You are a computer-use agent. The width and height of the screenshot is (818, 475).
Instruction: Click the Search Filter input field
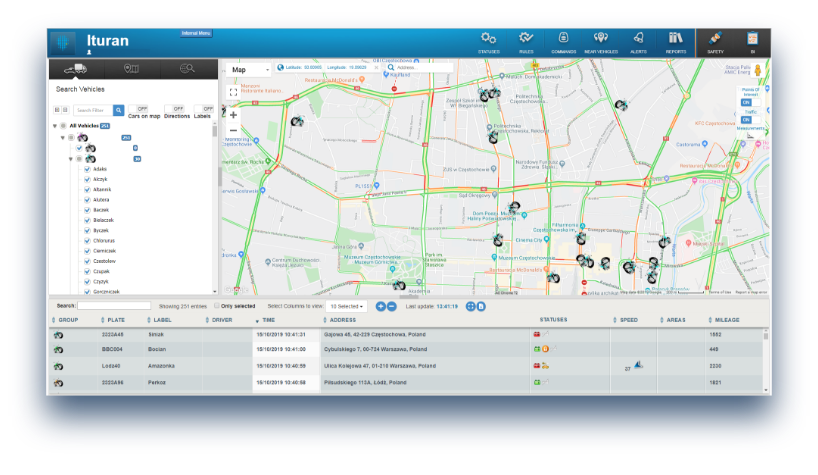click(92, 110)
